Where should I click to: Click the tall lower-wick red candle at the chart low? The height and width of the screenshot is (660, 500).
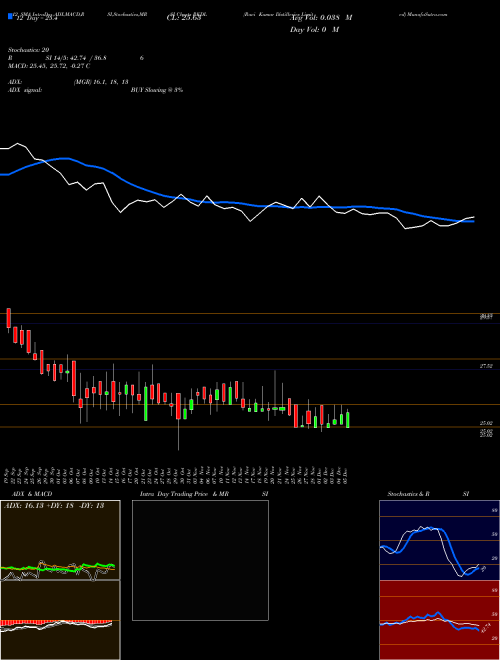pyautogui.click(x=178, y=422)
